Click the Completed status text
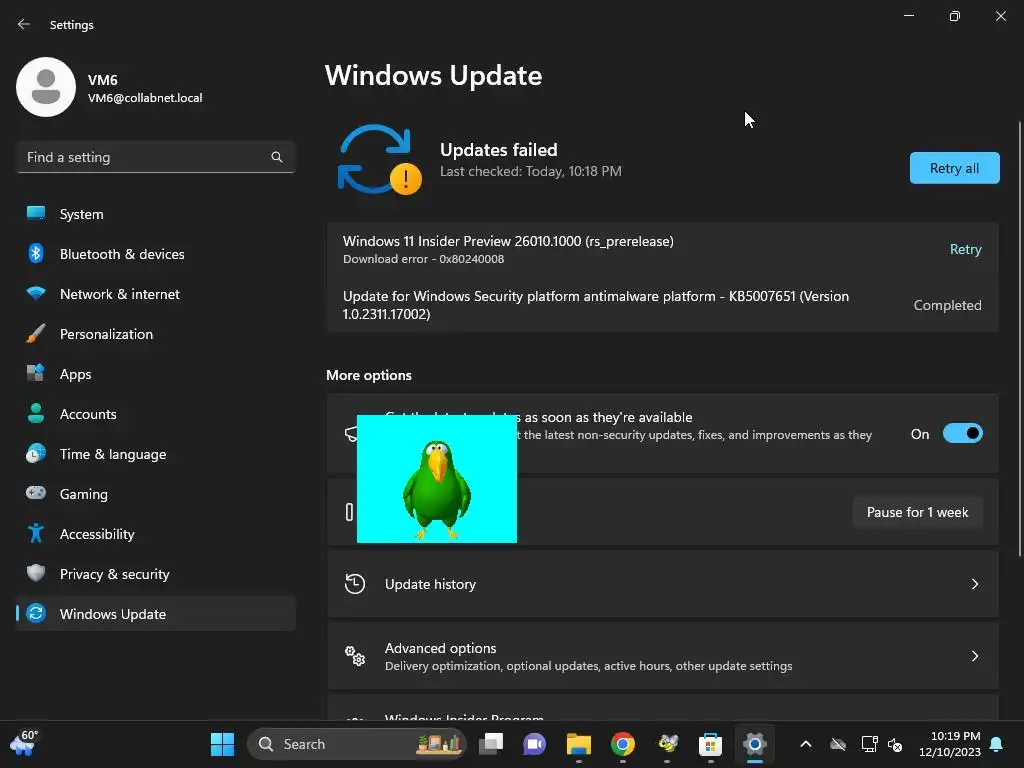 pyautogui.click(x=947, y=305)
